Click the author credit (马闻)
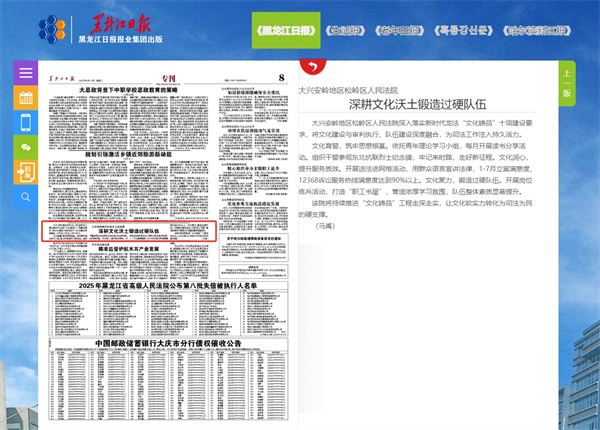Viewport: 600px width, 430px height. tap(325, 226)
